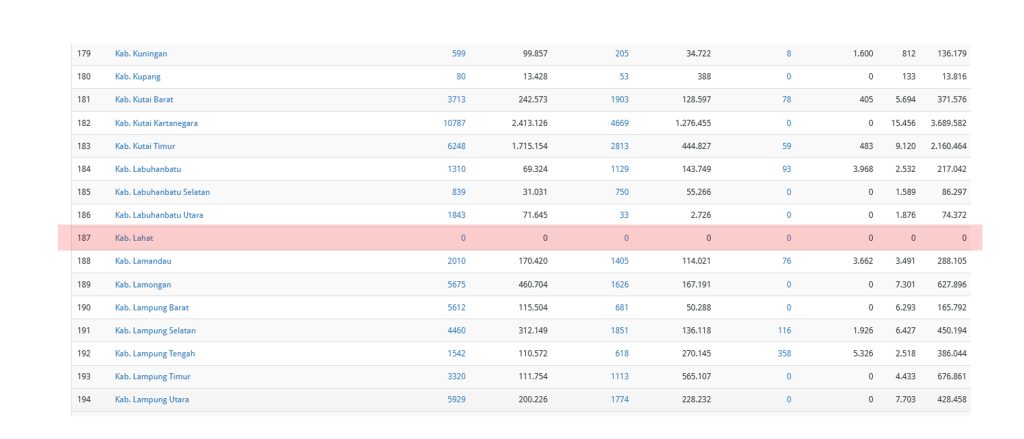Image resolution: width=1024 pixels, height=439 pixels.
Task: Click row number 187 cell
Action: [84, 238]
